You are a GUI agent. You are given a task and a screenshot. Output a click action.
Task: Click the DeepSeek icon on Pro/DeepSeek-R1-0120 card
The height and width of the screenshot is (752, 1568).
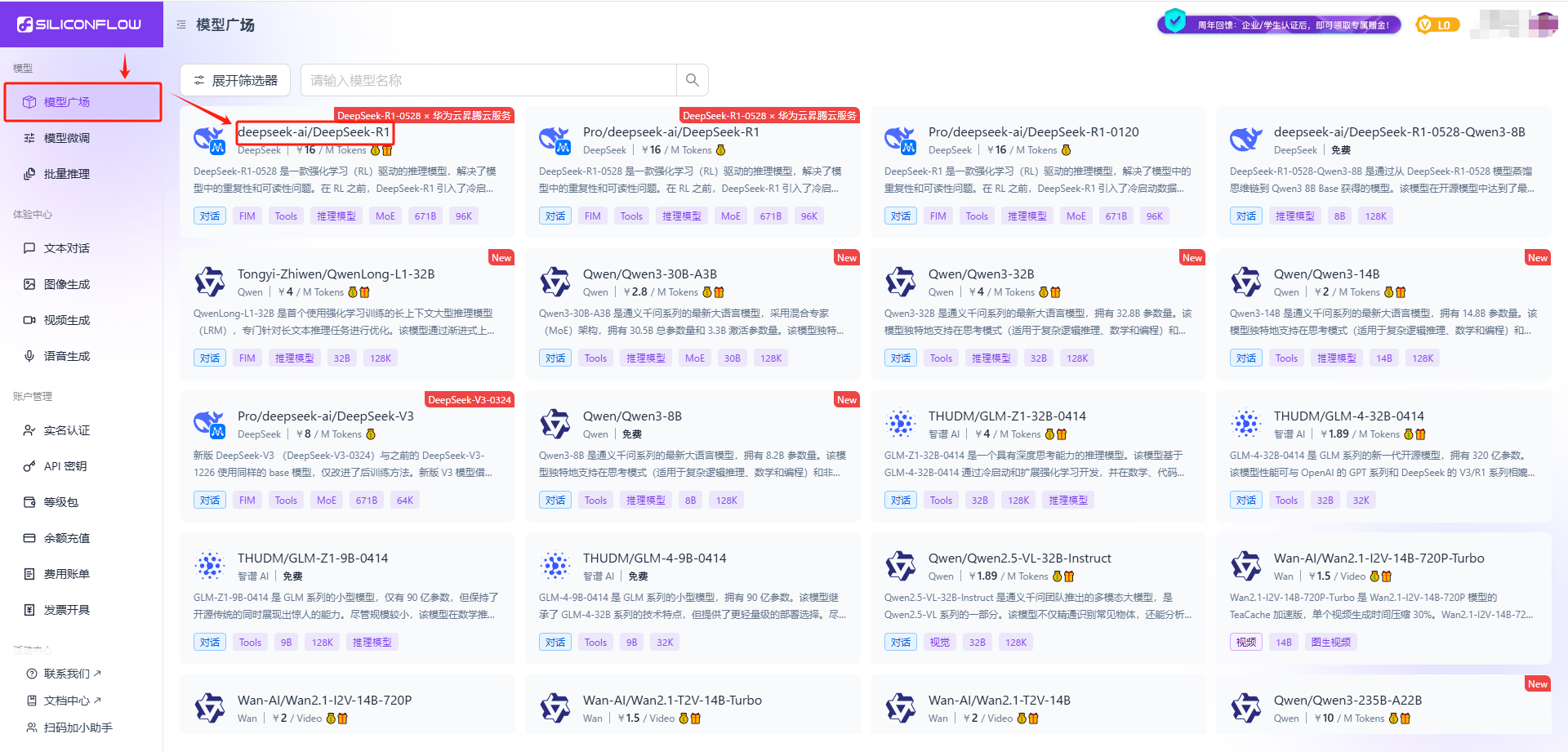click(901, 140)
